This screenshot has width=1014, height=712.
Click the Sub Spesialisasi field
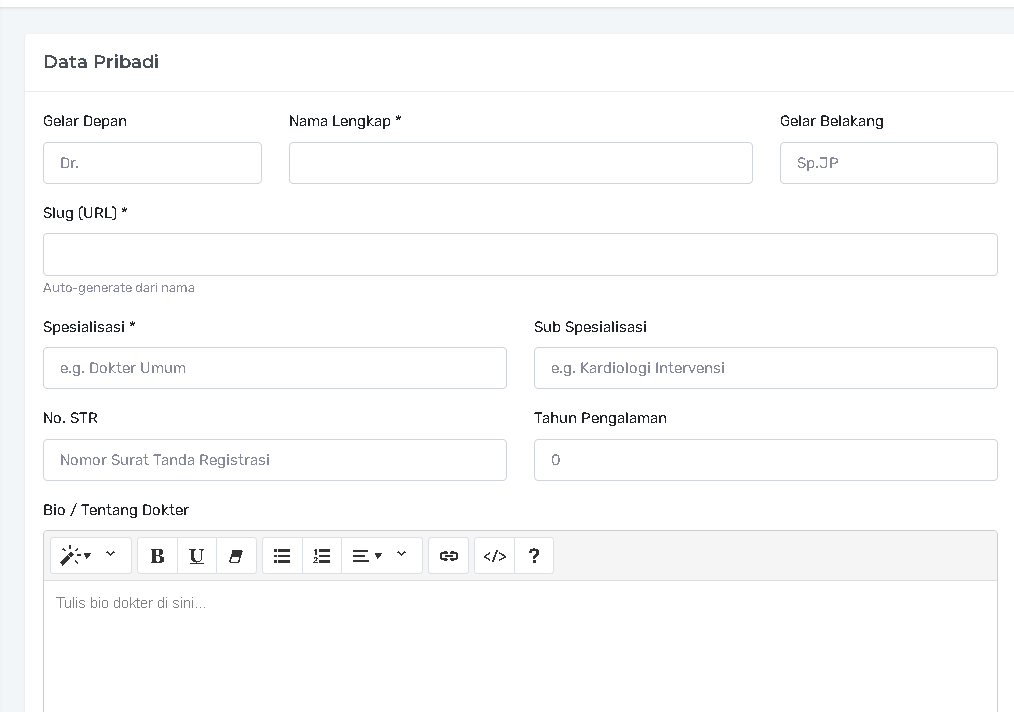click(765, 368)
